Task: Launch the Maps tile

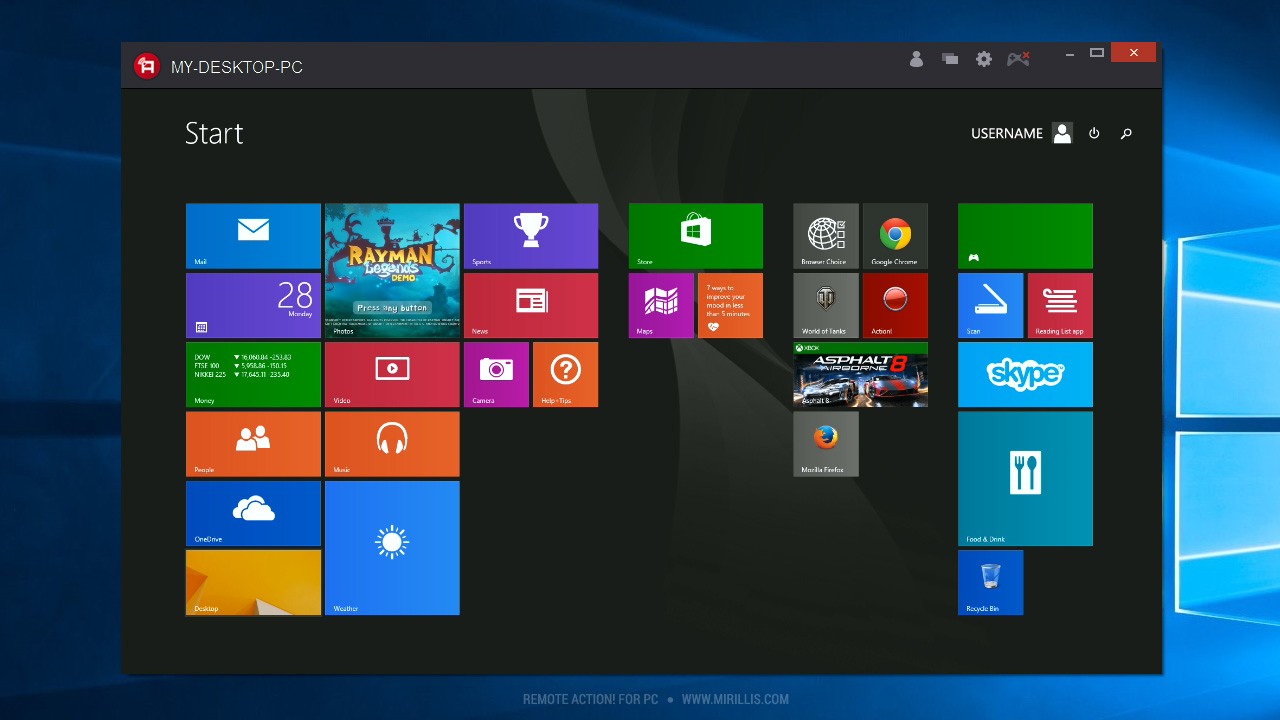Action: (661, 305)
